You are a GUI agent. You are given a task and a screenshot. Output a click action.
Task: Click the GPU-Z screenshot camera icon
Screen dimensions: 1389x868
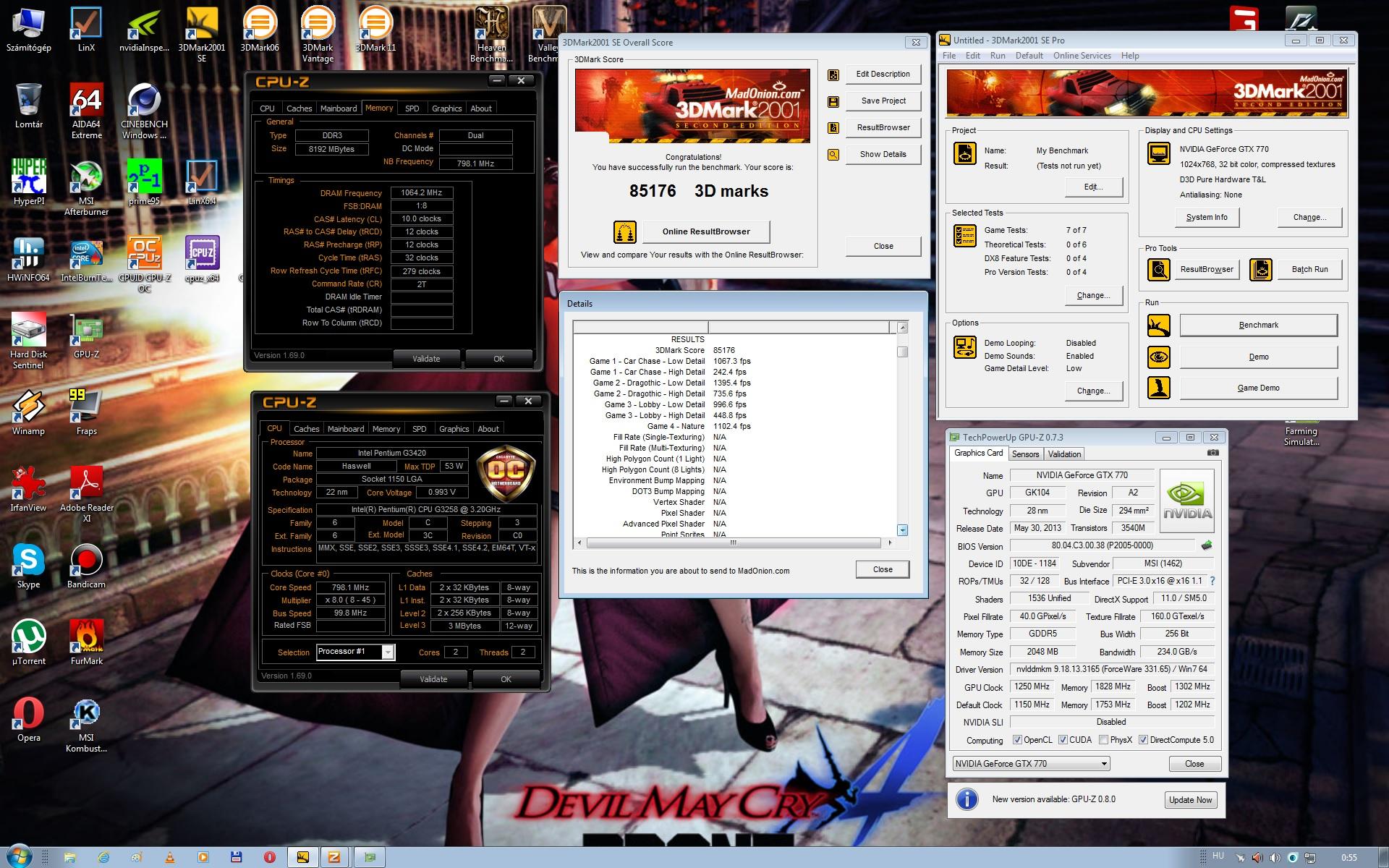coord(1213,453)
